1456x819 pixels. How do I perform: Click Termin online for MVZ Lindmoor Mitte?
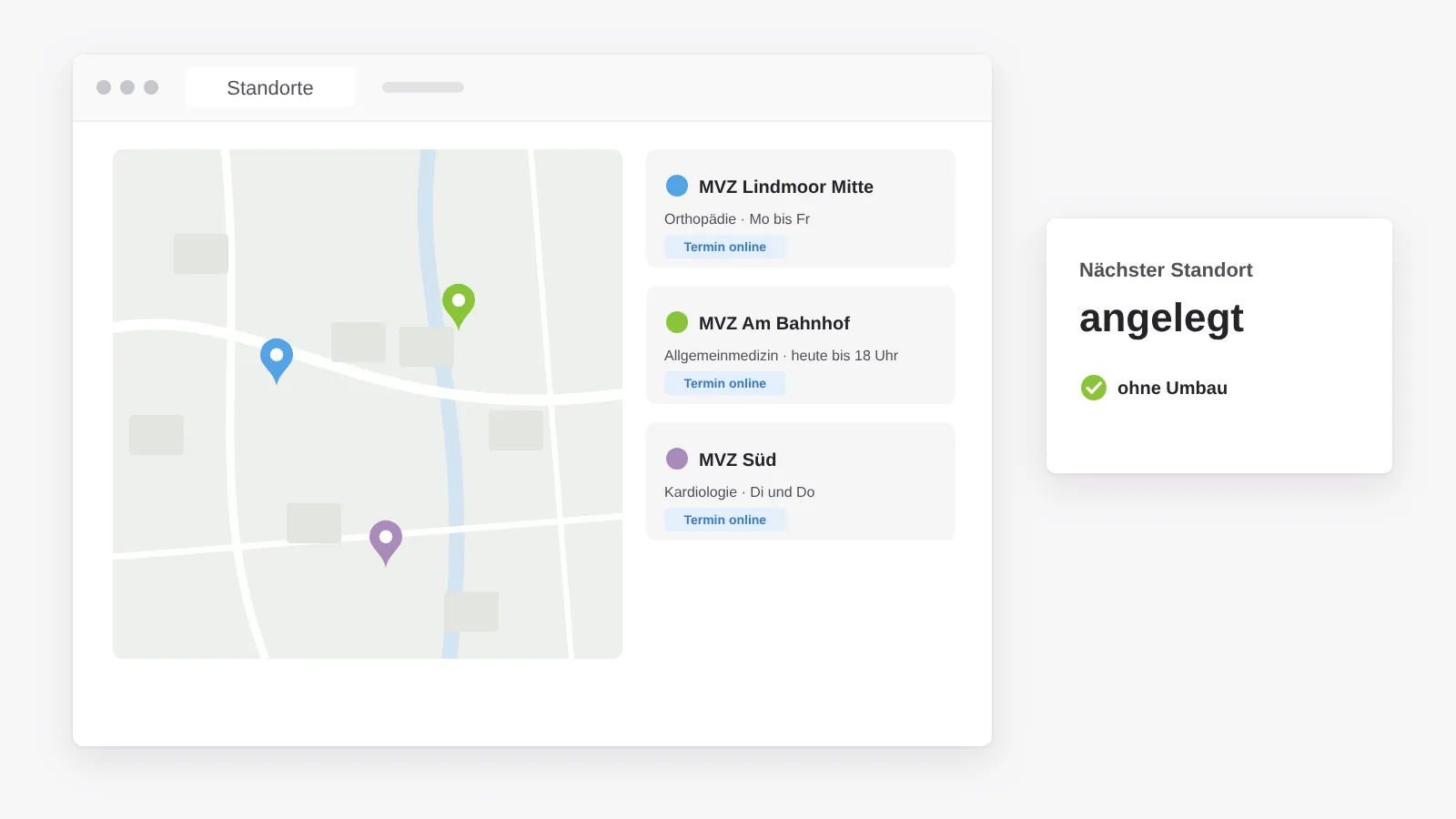click(x=725, y=247)
